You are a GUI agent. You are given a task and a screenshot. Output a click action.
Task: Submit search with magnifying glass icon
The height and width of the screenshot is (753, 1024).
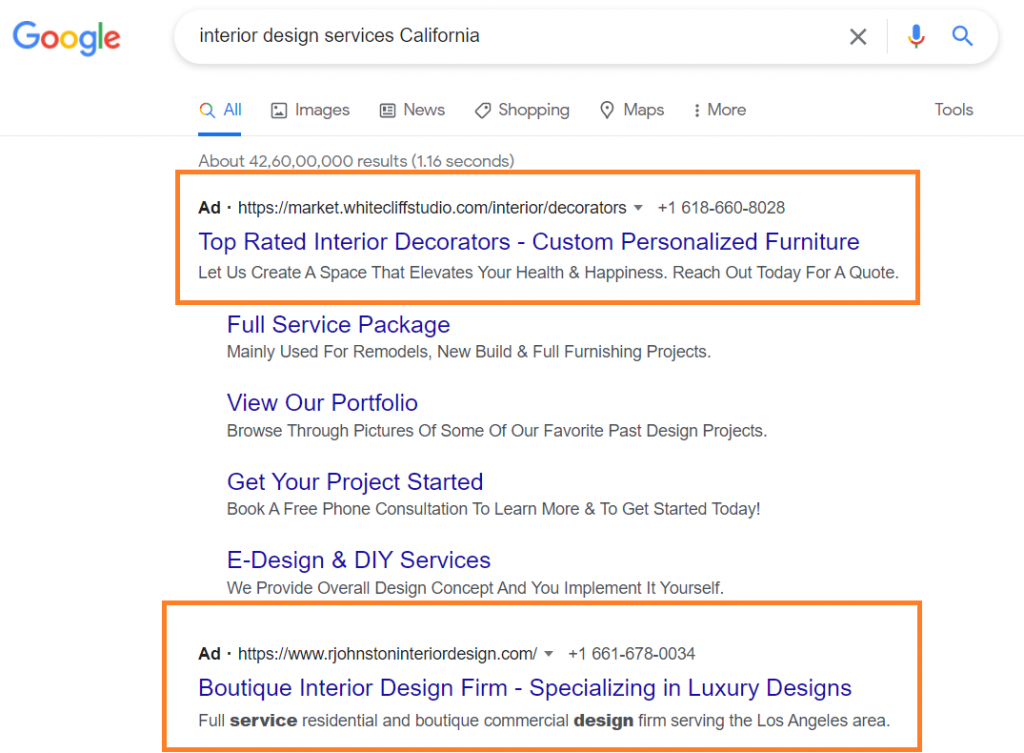click(x=962, y=36)
